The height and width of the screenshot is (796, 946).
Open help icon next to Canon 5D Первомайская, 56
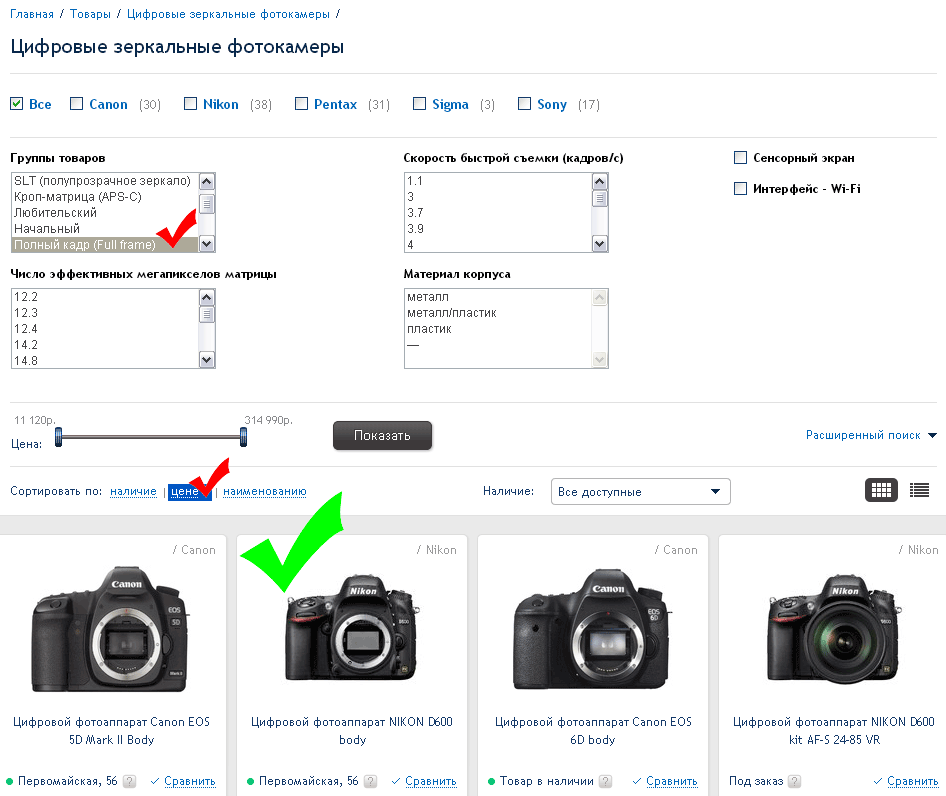coord(129,781)
